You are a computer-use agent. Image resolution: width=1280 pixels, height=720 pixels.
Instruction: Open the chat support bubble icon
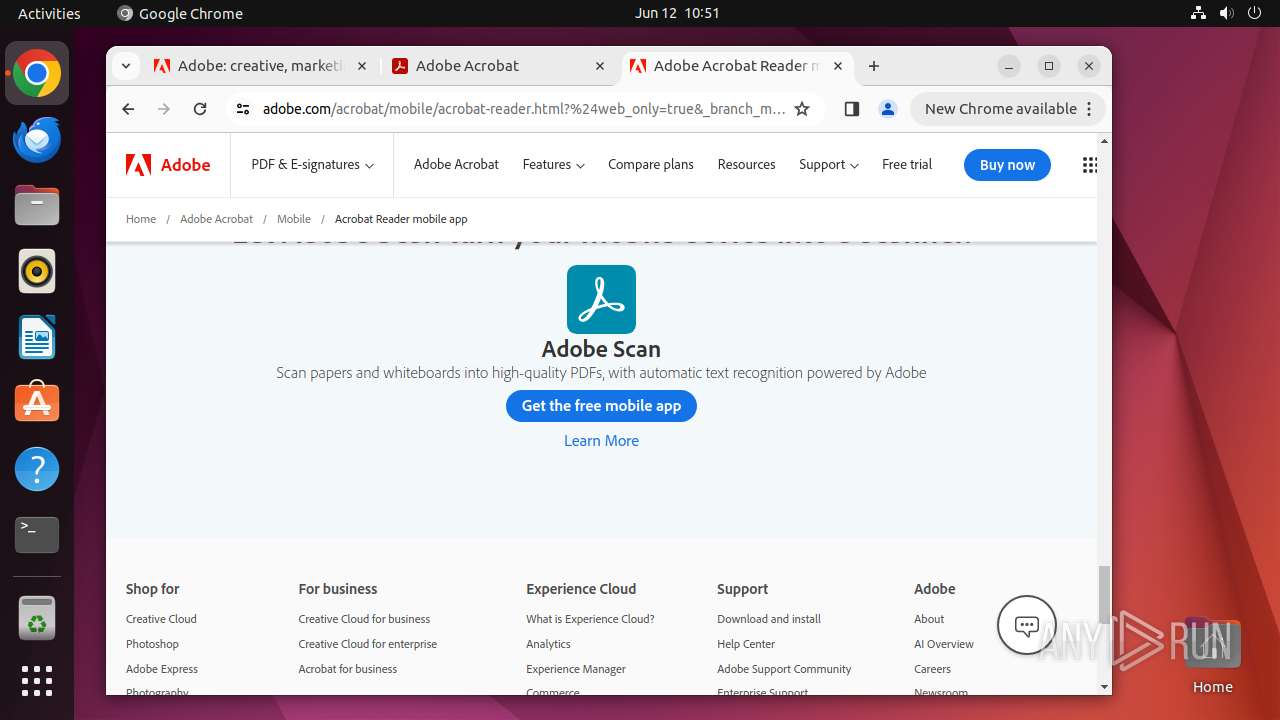point(1027,625)
